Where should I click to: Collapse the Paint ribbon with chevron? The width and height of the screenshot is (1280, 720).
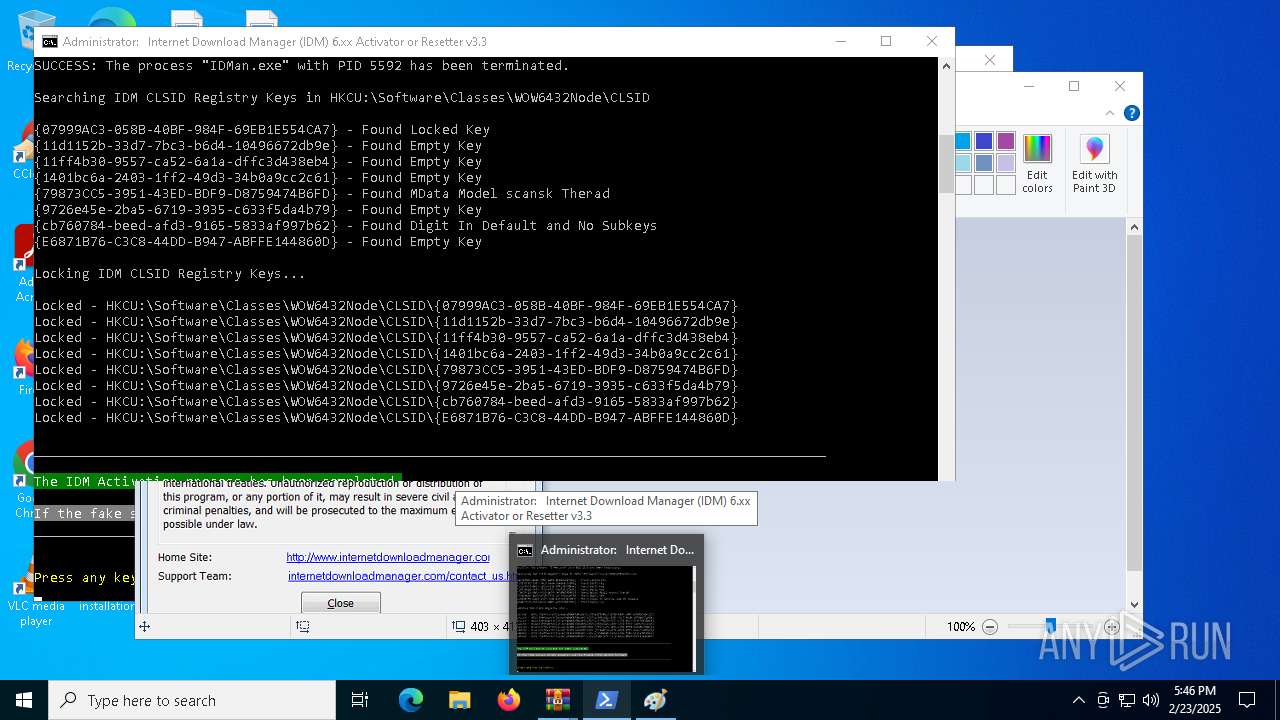[x=1110, y=113]
